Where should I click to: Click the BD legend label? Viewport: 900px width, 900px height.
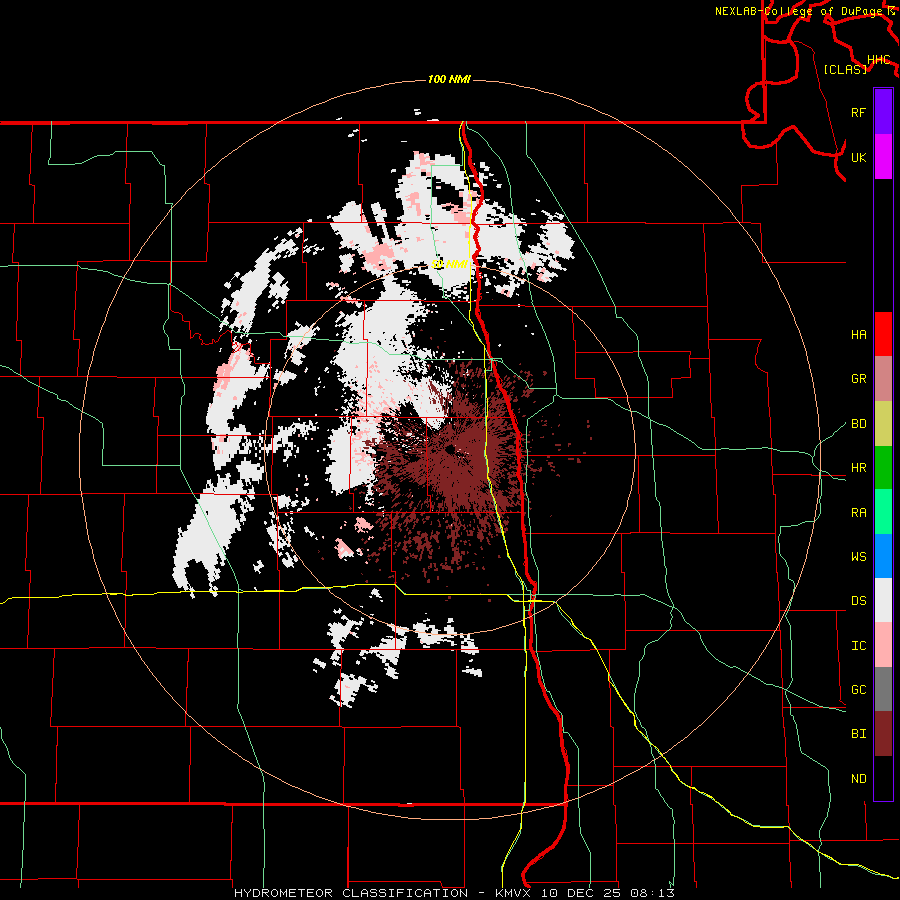click(x=858, y=424)
